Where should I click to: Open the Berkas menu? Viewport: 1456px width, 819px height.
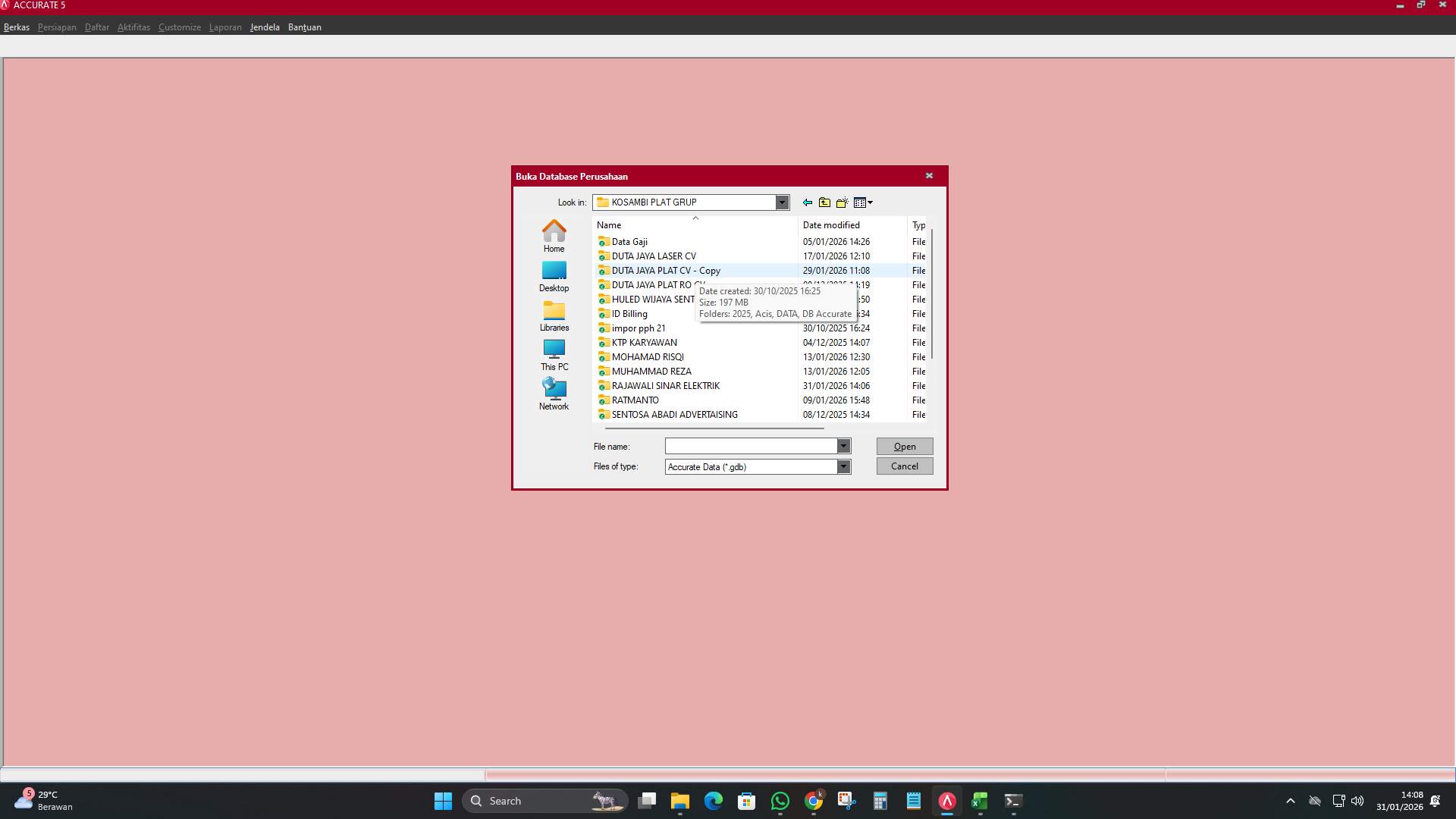point(16,27)
